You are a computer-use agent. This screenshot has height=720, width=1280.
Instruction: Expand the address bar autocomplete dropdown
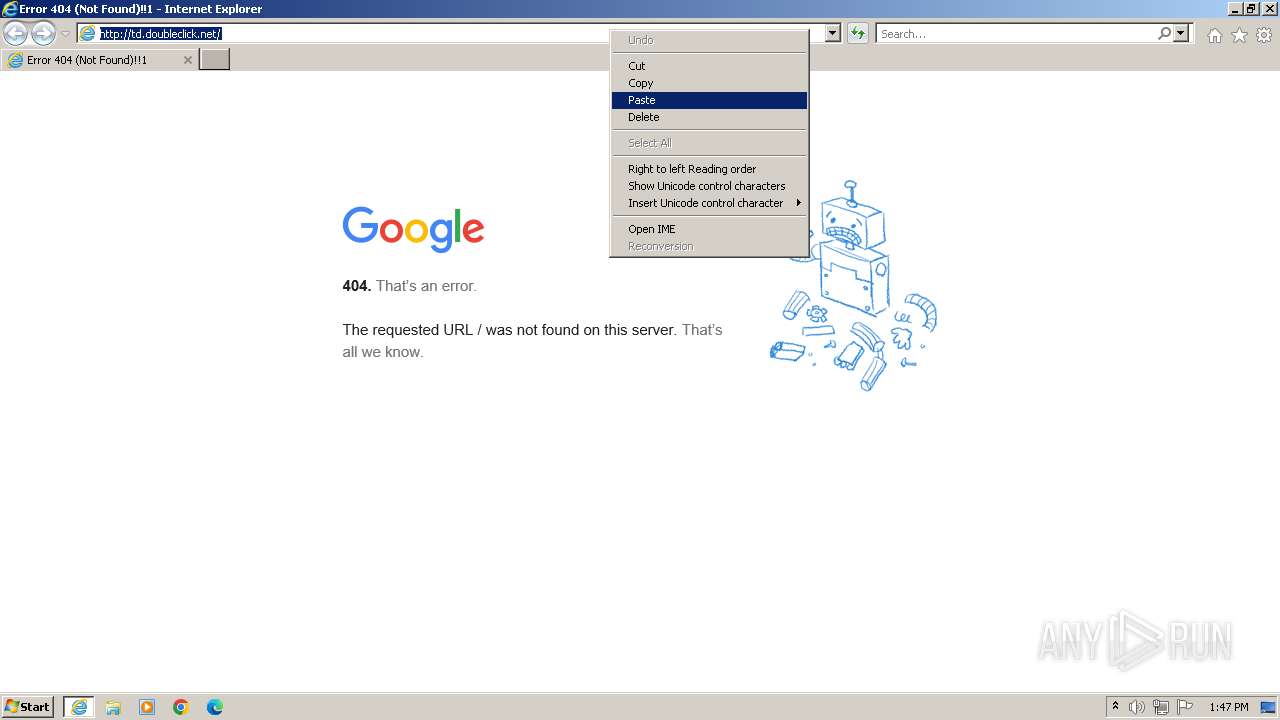833,33
